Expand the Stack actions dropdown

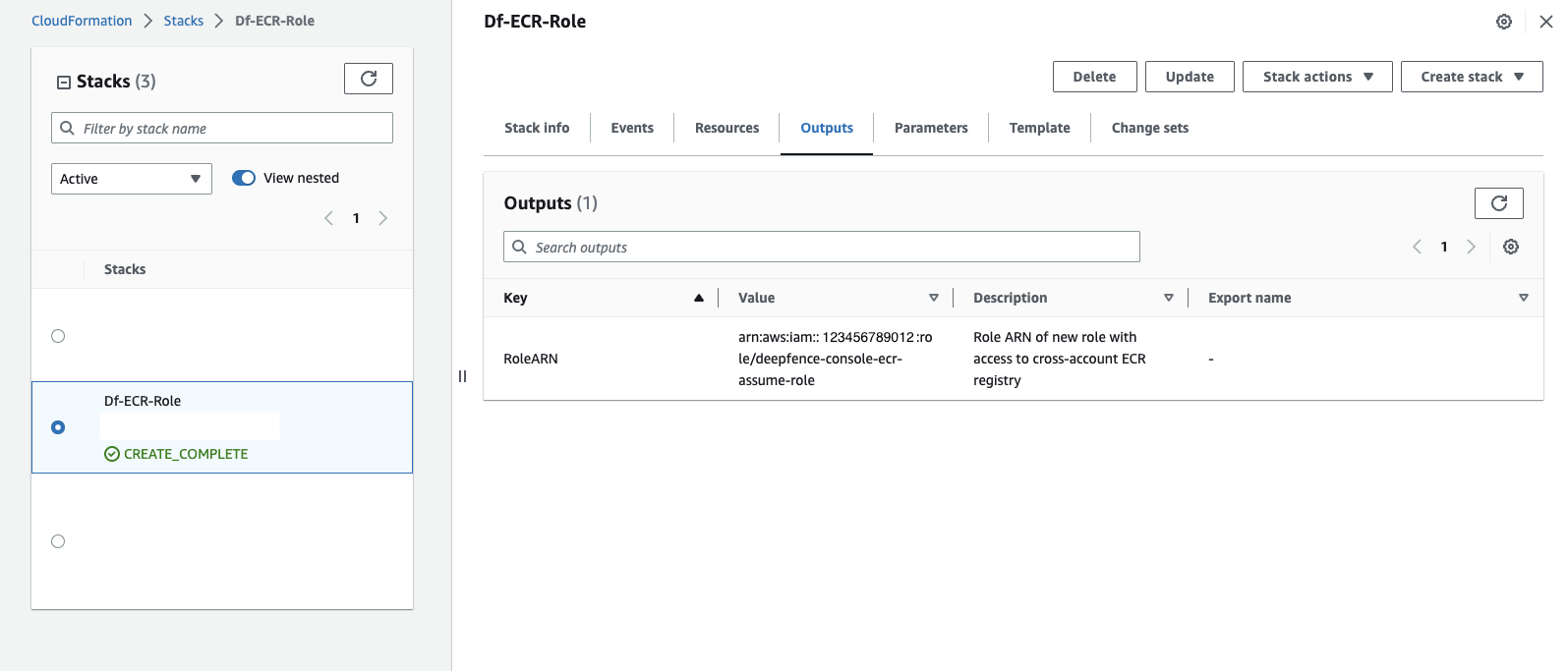pos(1316,77)
